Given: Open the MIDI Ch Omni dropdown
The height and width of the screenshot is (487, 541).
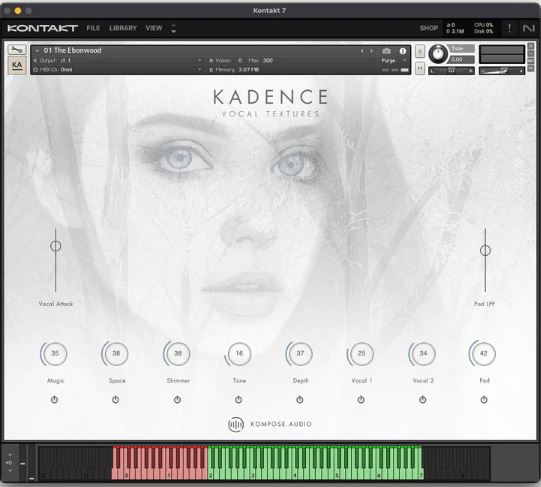Looking at the screenshot, I should (117, 70).
